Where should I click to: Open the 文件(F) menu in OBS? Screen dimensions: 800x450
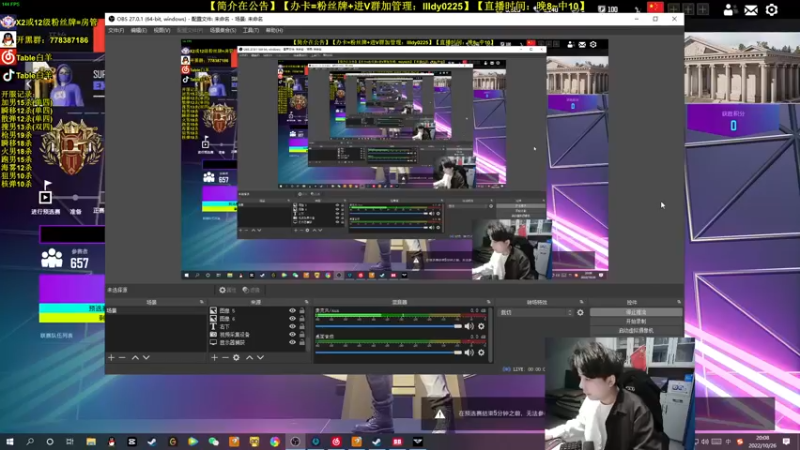(116, 31)
